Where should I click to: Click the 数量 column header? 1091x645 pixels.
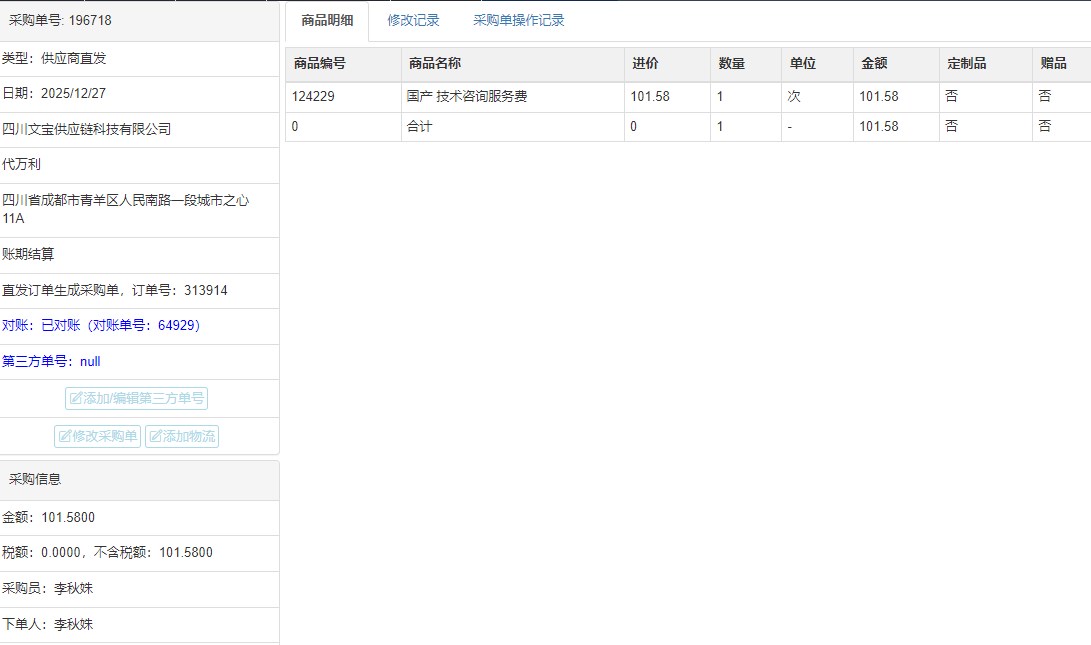click(x=731, y=64)
